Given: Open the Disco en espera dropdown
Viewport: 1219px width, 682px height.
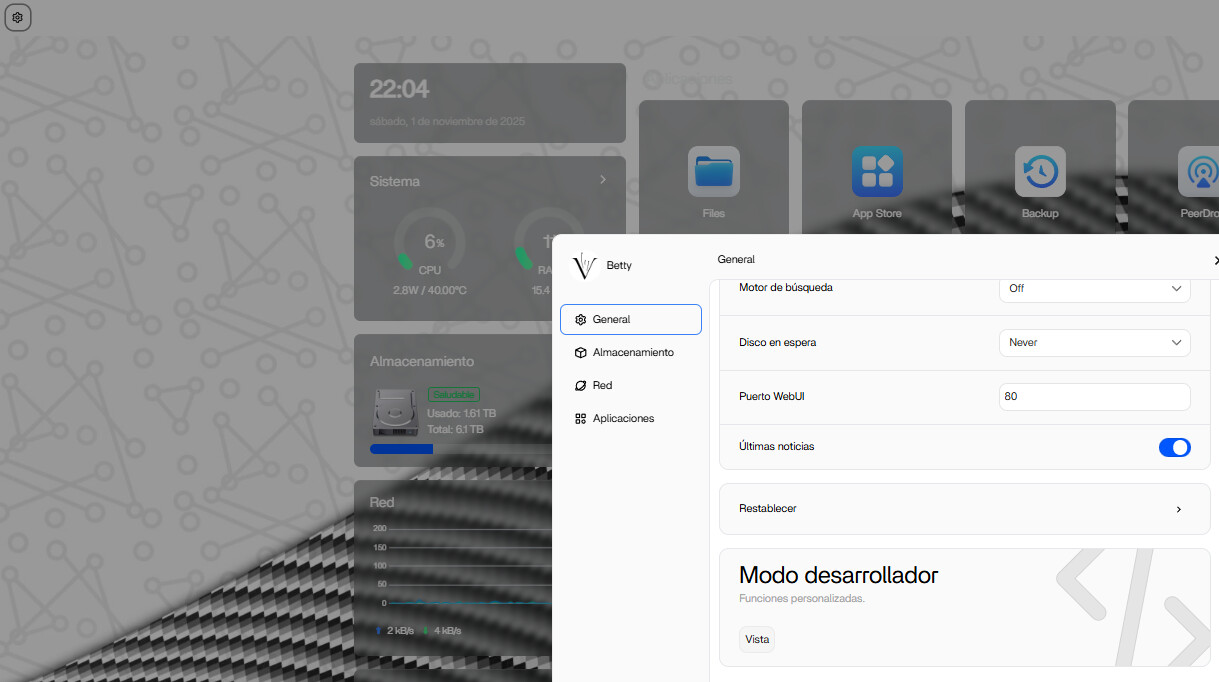Looking at the screenshot, I should coord(1094,342).
